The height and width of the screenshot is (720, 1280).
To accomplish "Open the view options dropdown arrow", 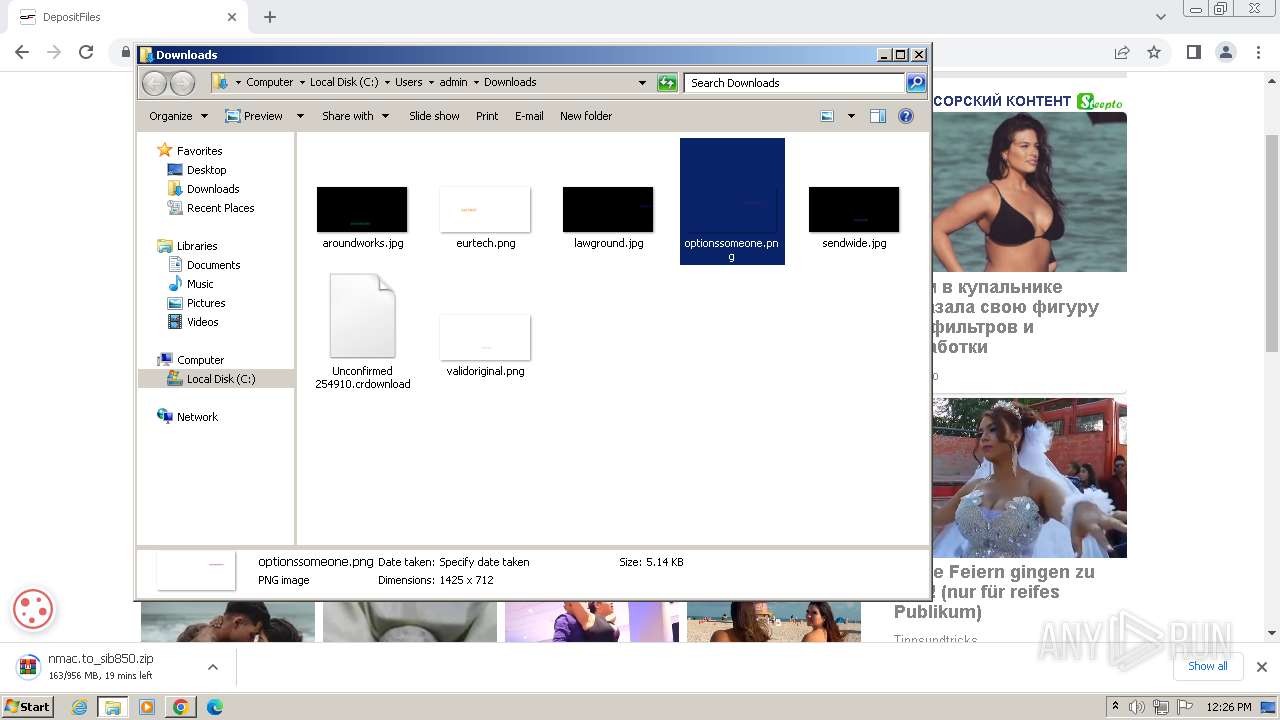I will (851, 116).
